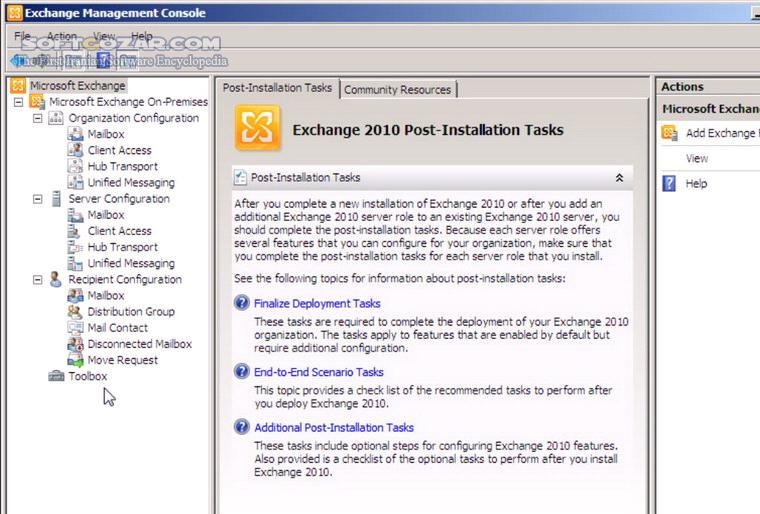Open the Help menu

[142, 36]
